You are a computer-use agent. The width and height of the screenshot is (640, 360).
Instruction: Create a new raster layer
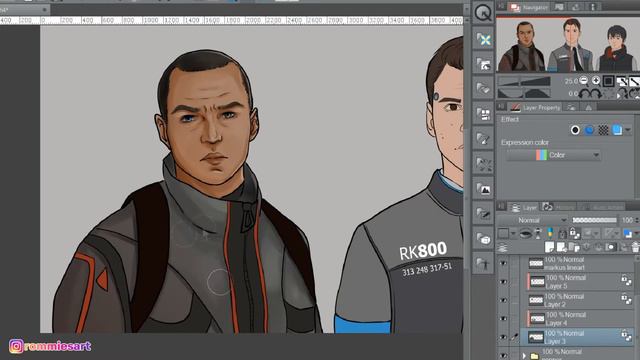549,247
